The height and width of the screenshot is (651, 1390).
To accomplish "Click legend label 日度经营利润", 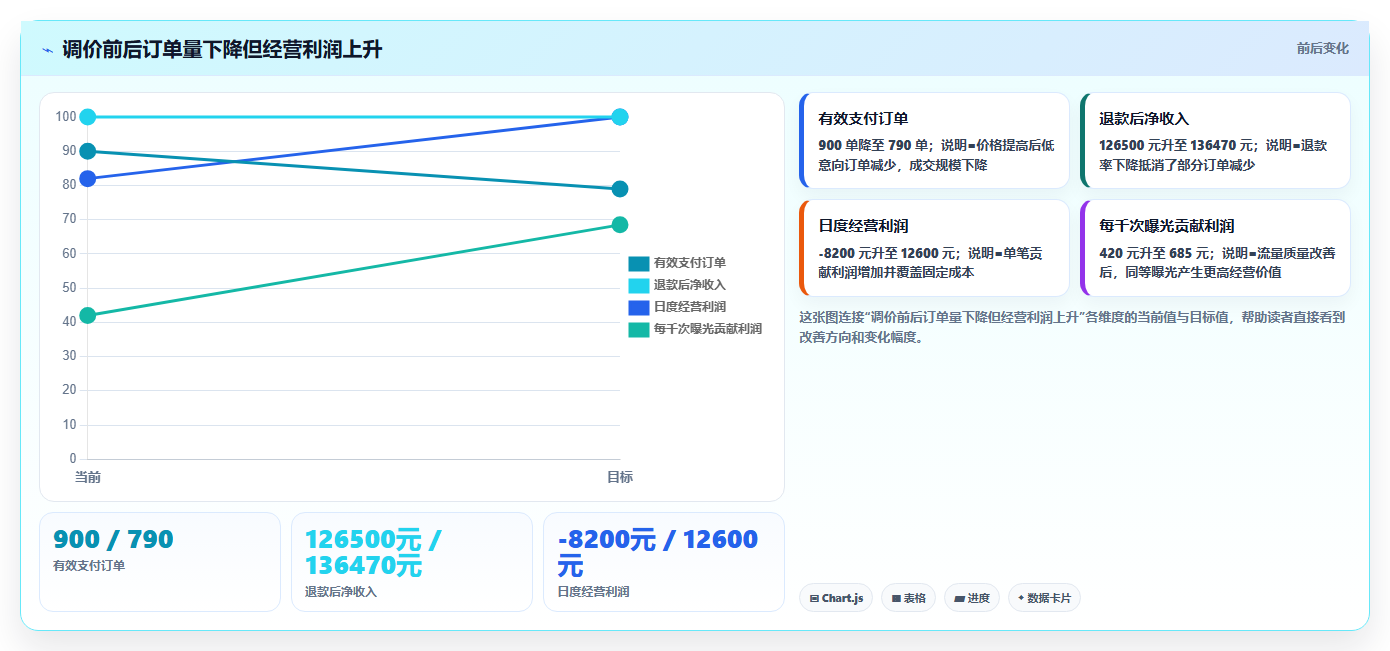I will (x=690, y=307).
